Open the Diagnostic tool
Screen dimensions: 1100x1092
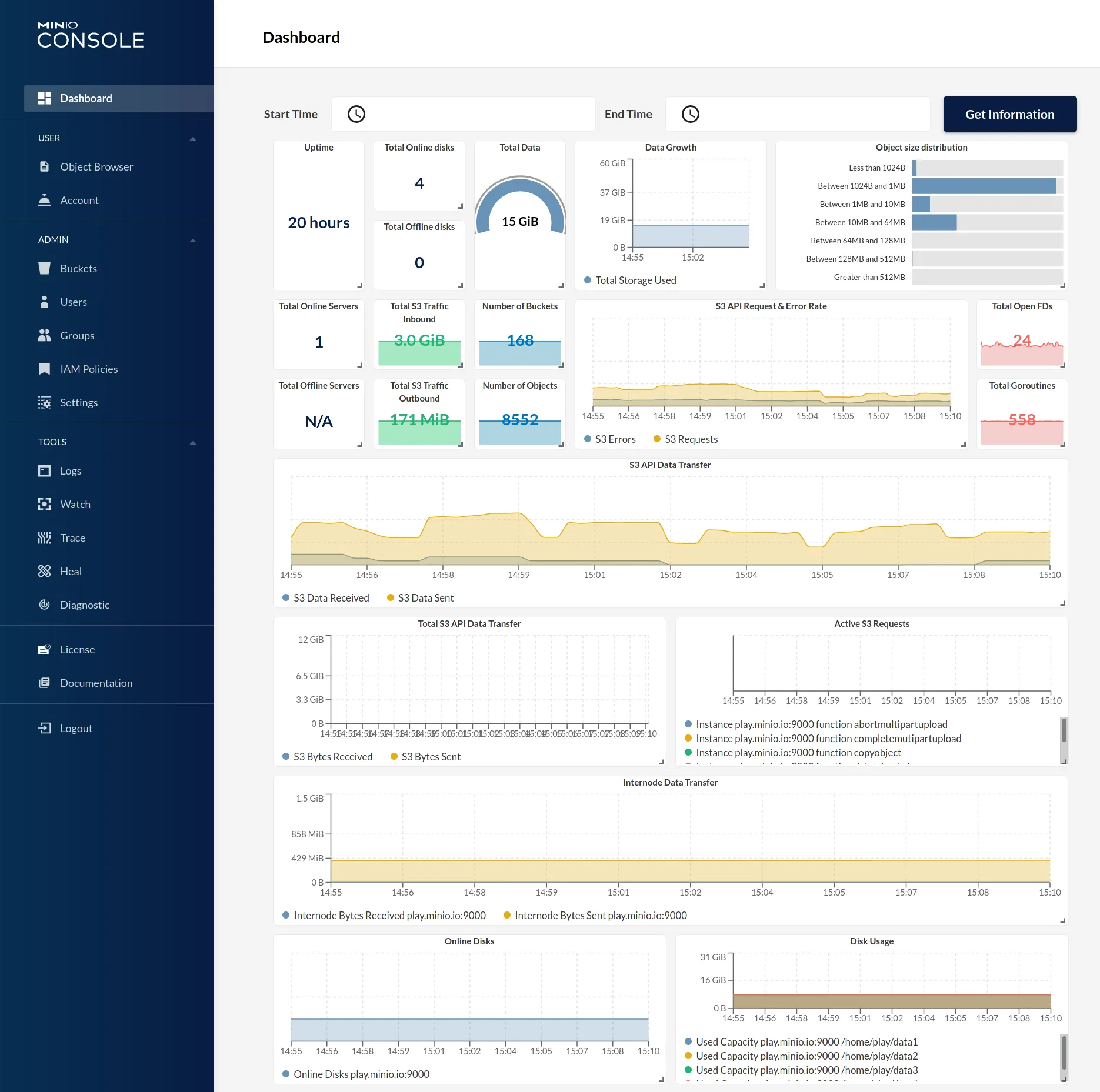tap(85, 605)
